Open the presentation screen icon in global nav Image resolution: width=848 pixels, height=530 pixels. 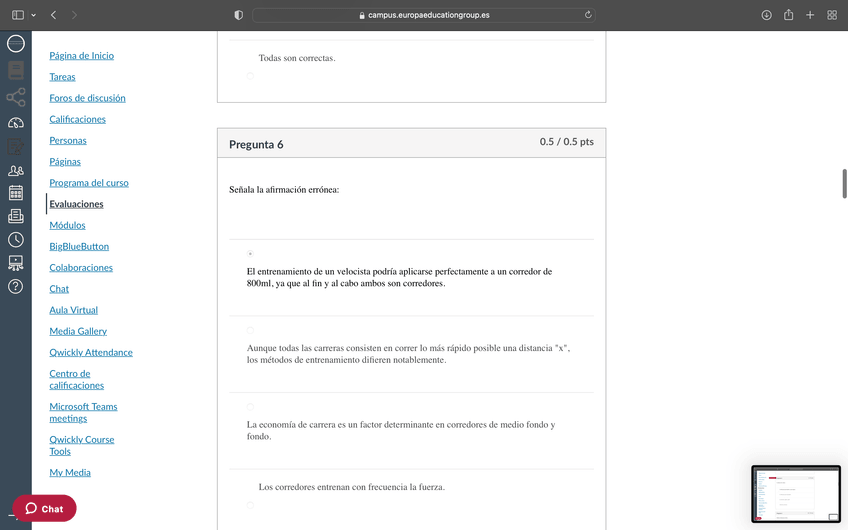[16, 263]
